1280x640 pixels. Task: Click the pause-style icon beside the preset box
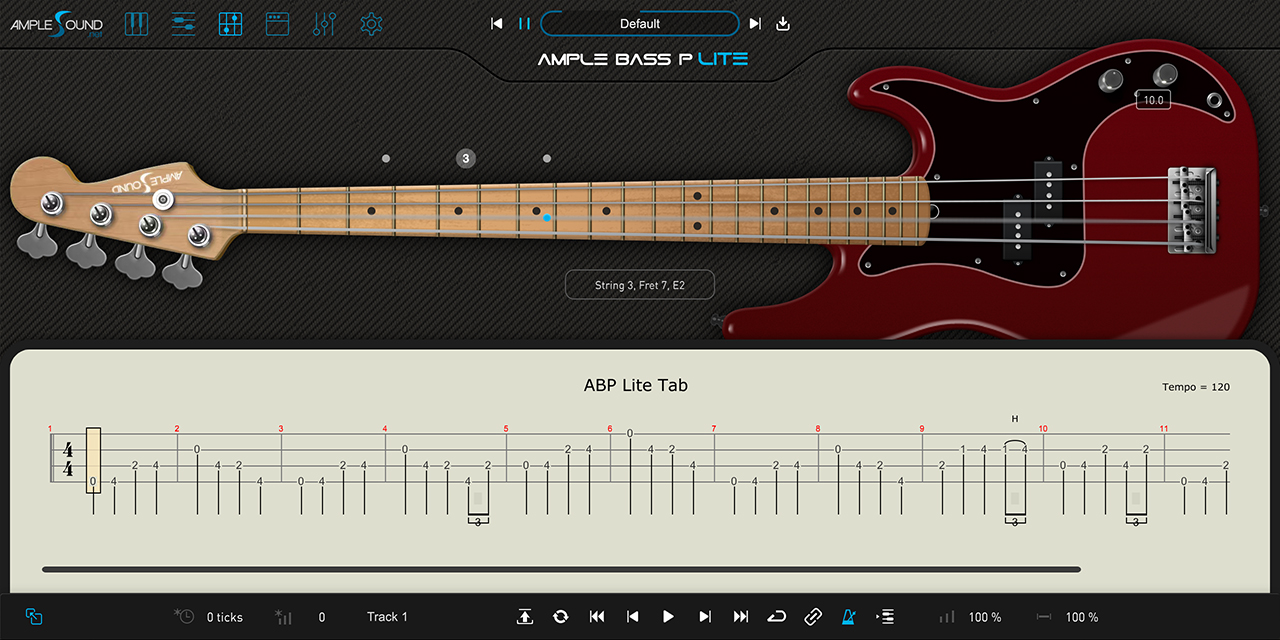[524, 24]
